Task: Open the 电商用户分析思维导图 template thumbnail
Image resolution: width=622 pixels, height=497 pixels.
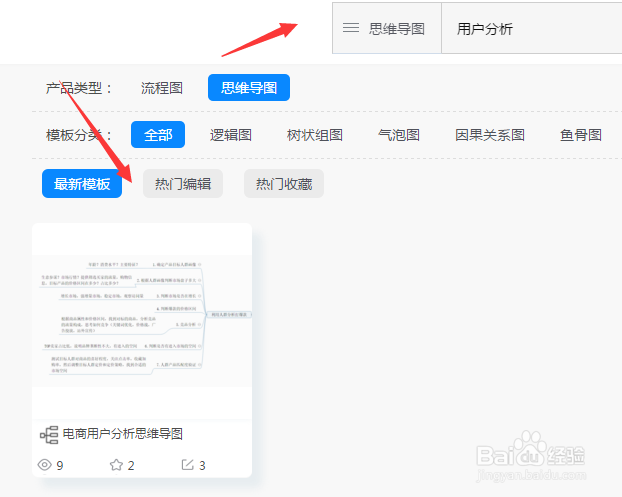Action: click(x=142, y=320)
